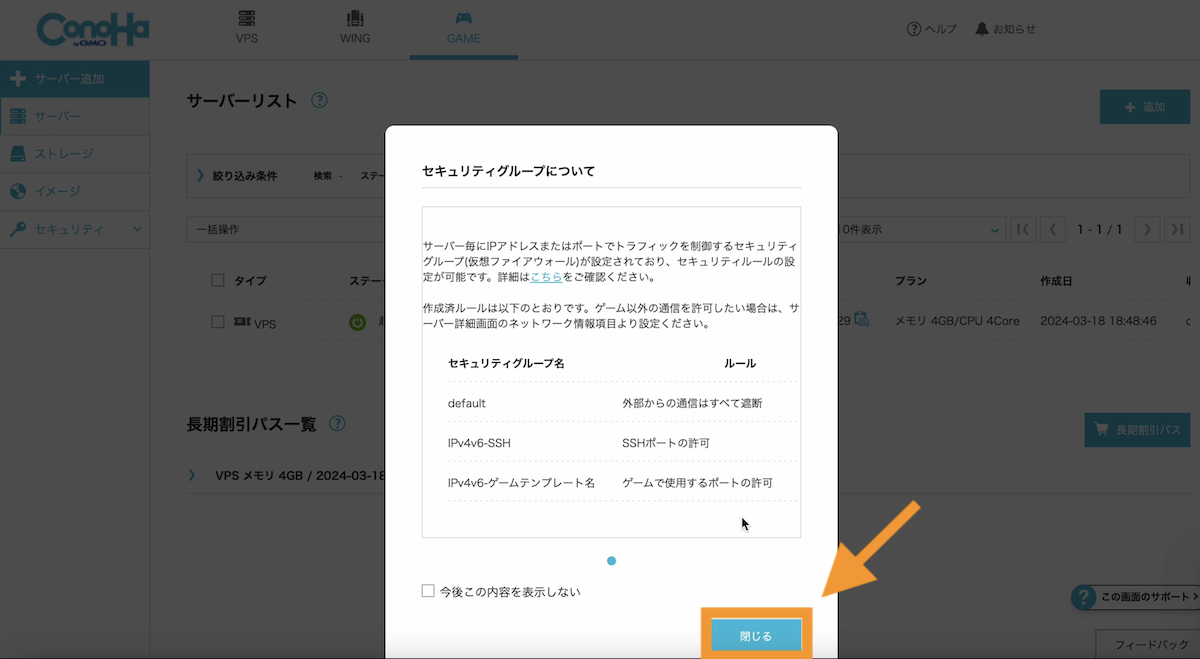Select the VPS server row checkbox
The image size is (1200, 659).
(218, 321)
